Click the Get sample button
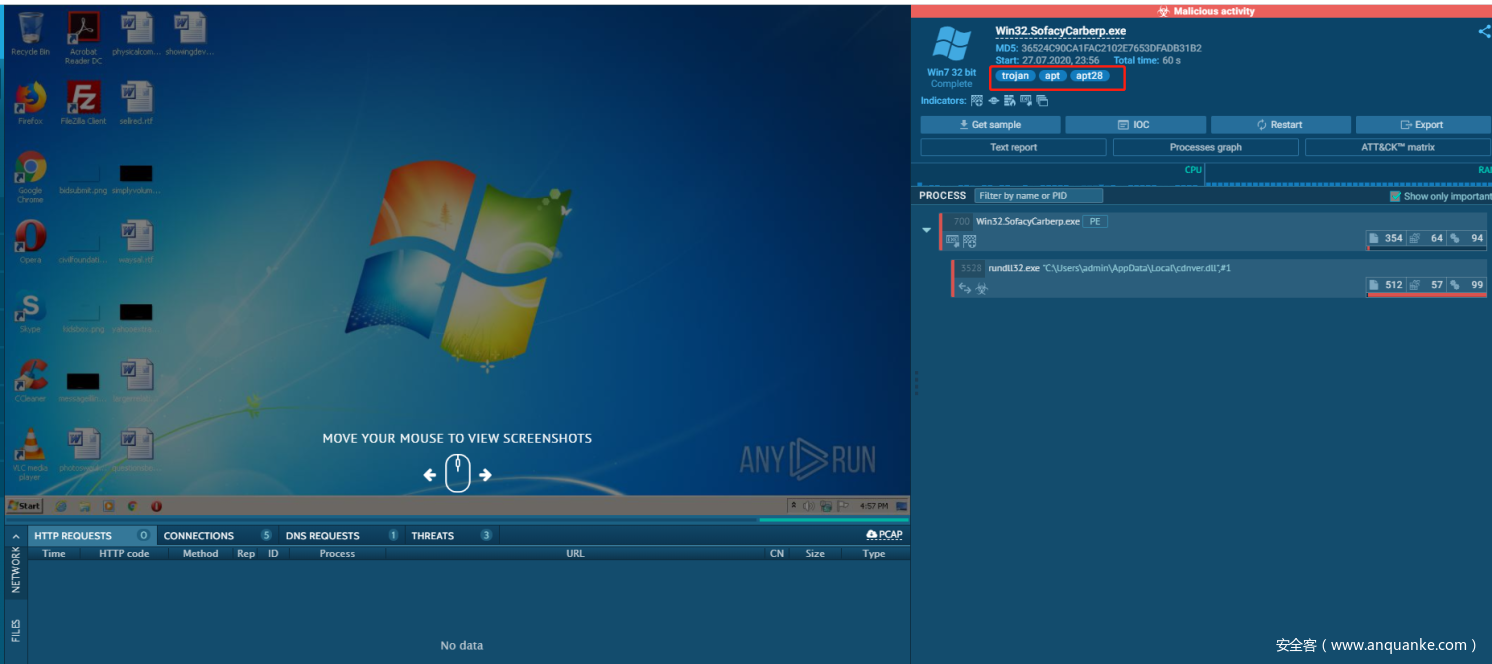This screenshot has width=1492, height=664. click(x=990, y=125)
